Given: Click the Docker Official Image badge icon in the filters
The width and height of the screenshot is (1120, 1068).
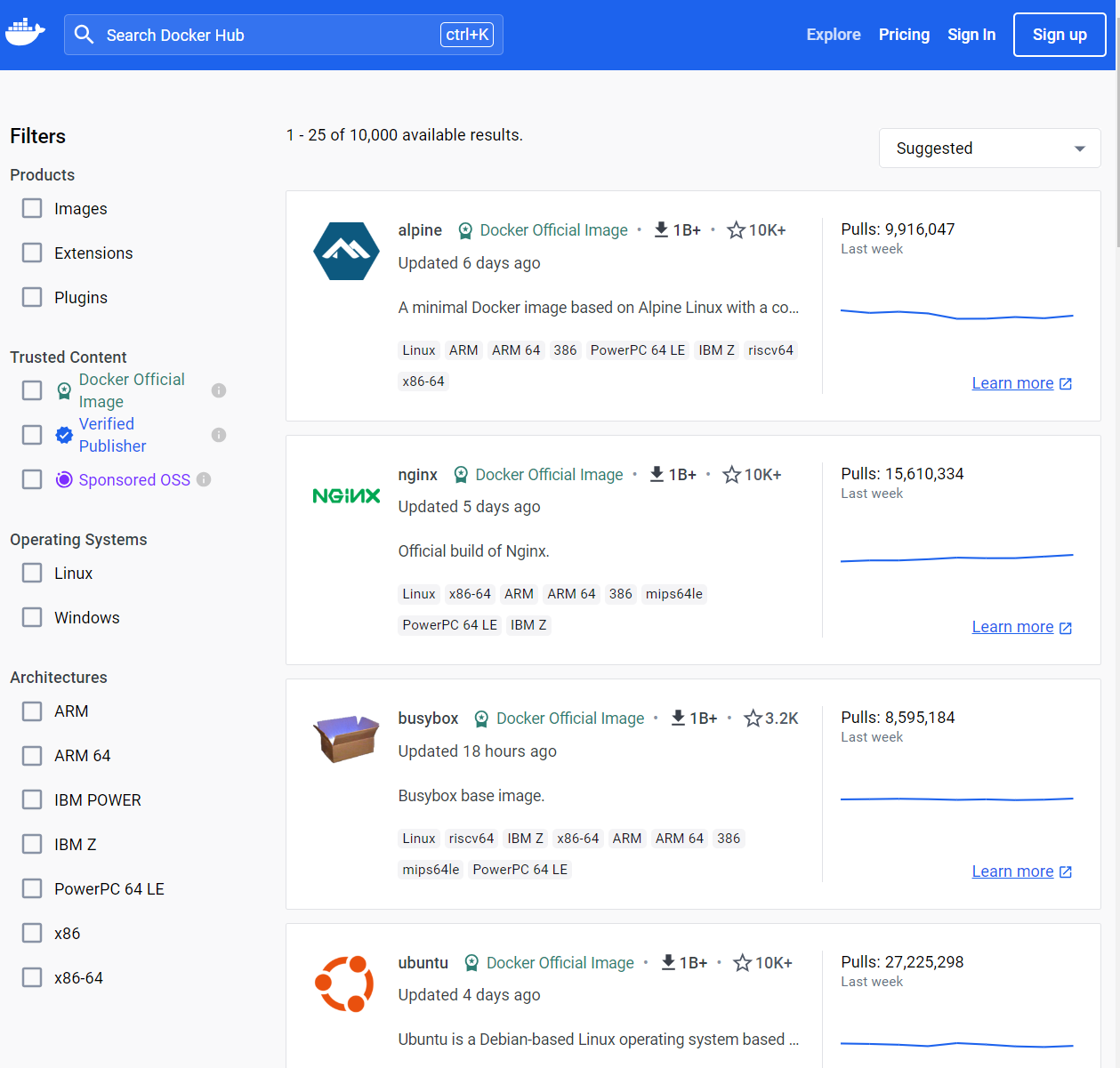Looking at the screenshot, I should point(64,390).
